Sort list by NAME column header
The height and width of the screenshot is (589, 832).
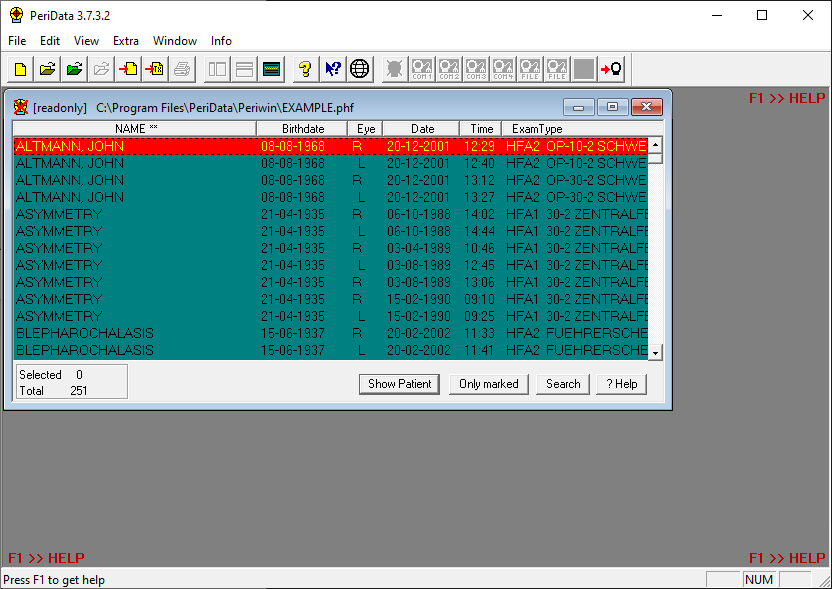pyautogui.click(x=135, y=129)
